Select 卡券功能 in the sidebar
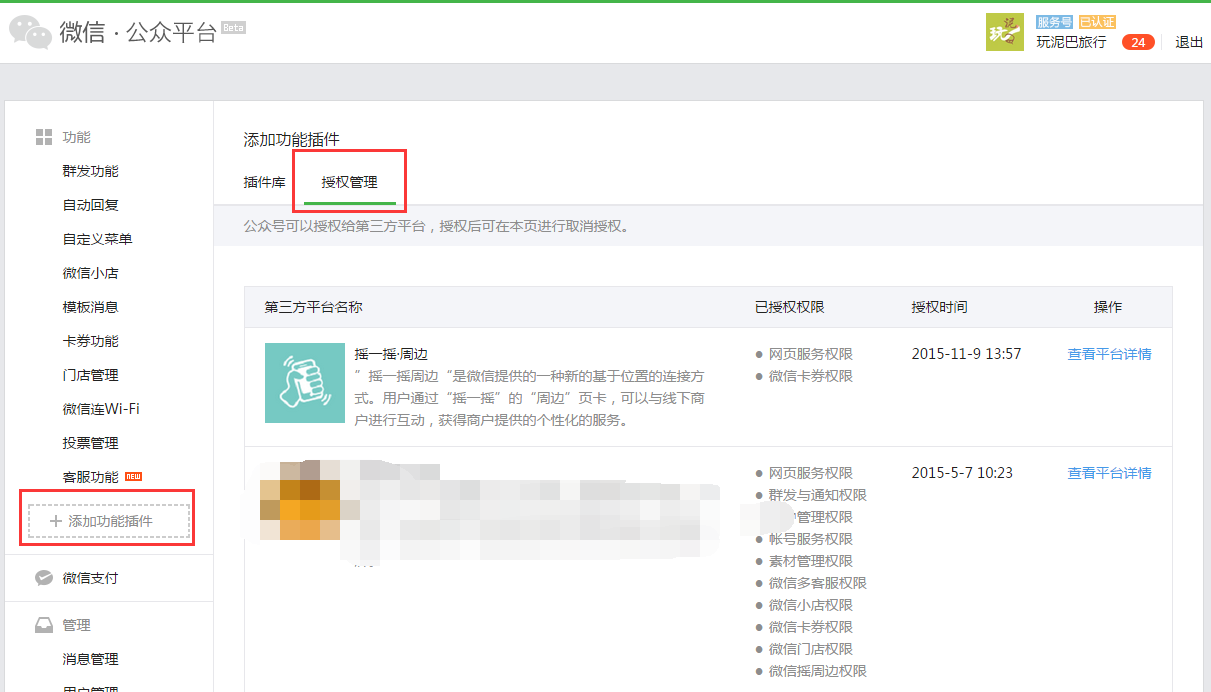This screenshot has width=1211, height=692. coord(90,341)
